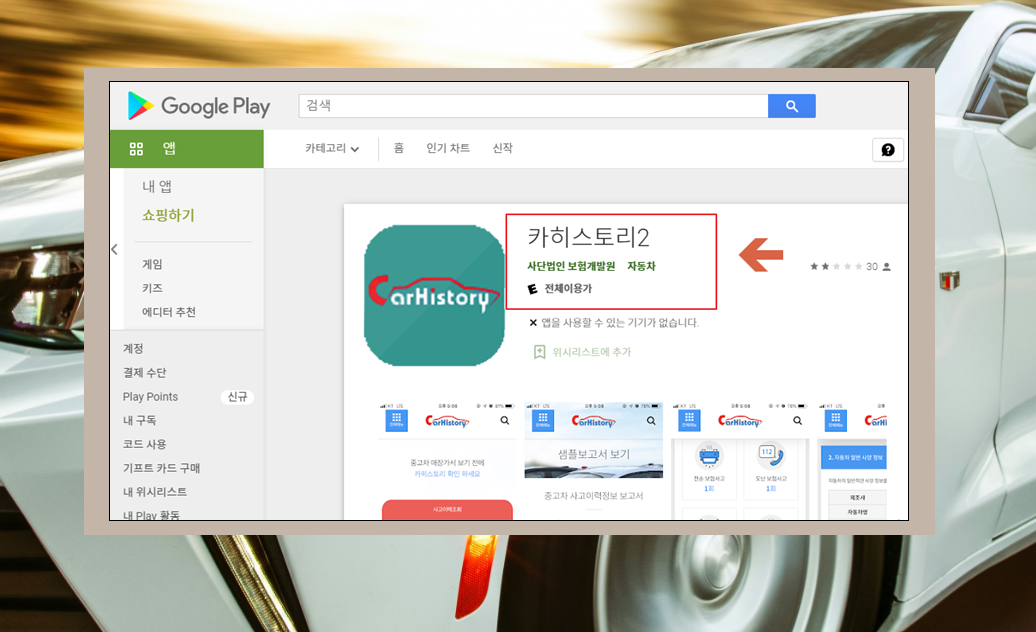Click the 전체이용가 rating text
This screenshot has width=1036, height=632.
pos(568,289)
